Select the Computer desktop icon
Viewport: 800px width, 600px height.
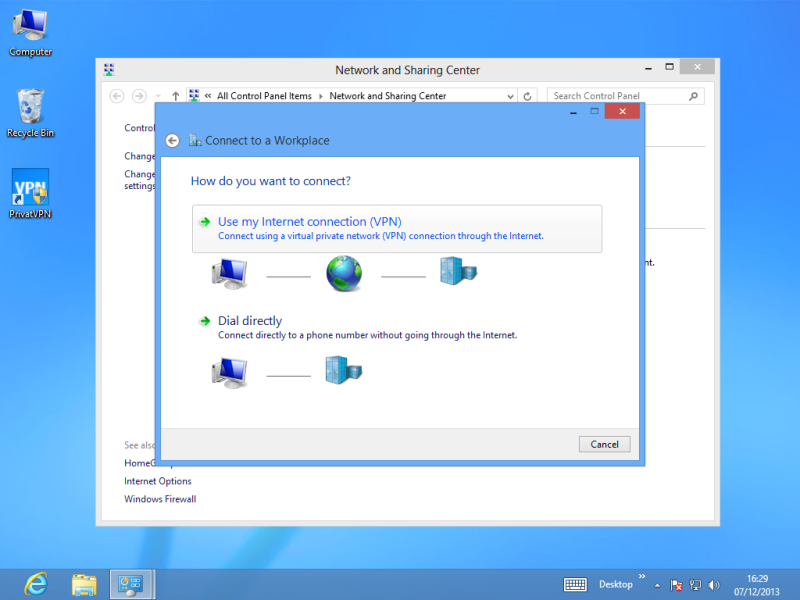30,32
